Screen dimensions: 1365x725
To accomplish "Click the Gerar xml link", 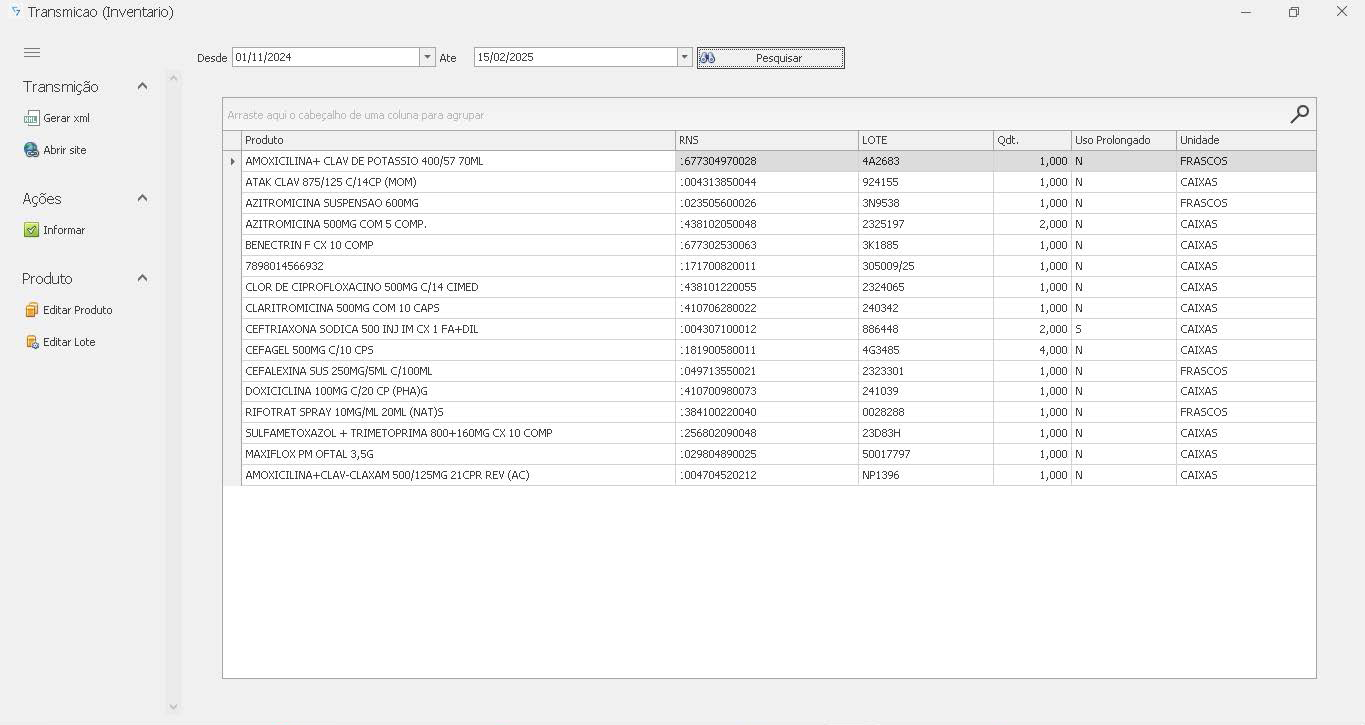I will (66, 118).
